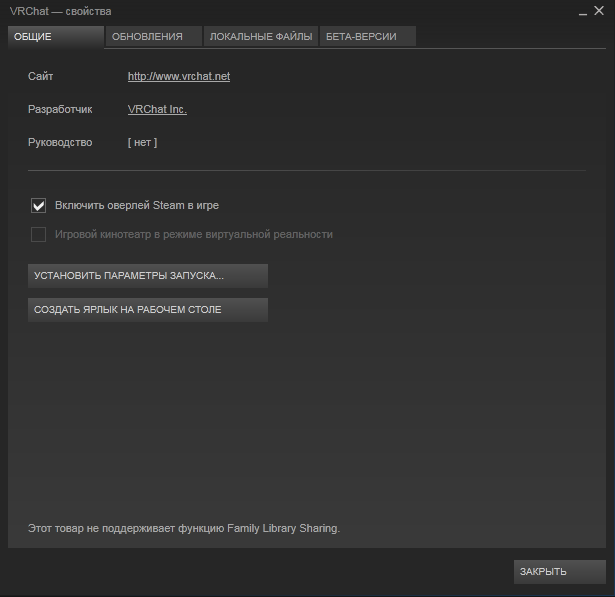Screen dimensions: 615x597
Task: Toggle the Steam overlay in-game checkbox
Action: tap(38, 206)
